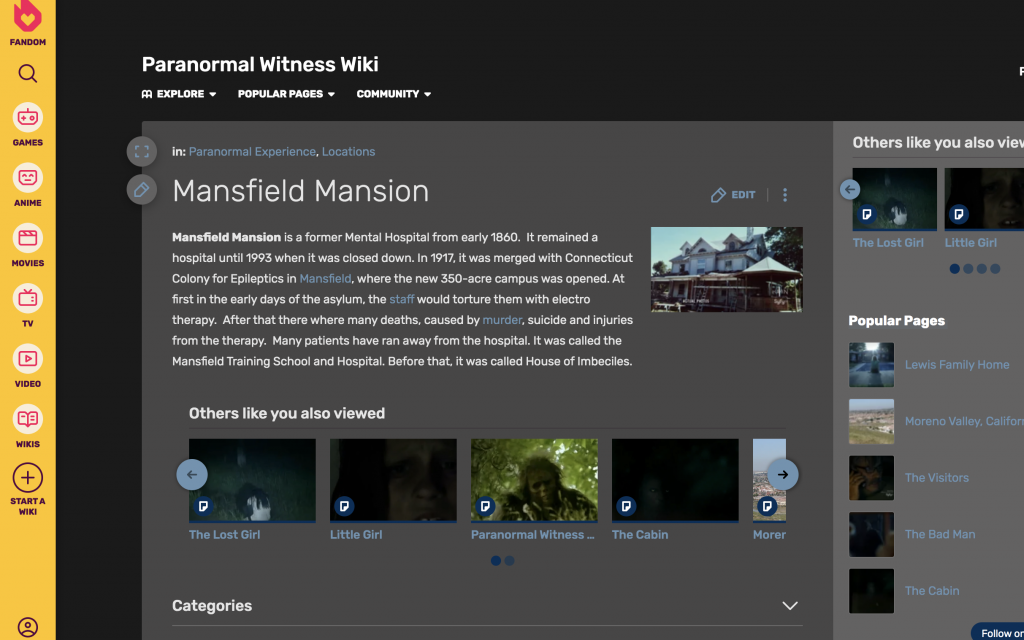1024x640 pixels.
Task: Expand the Popular Pages dropdown
Action: click(286, 94)
